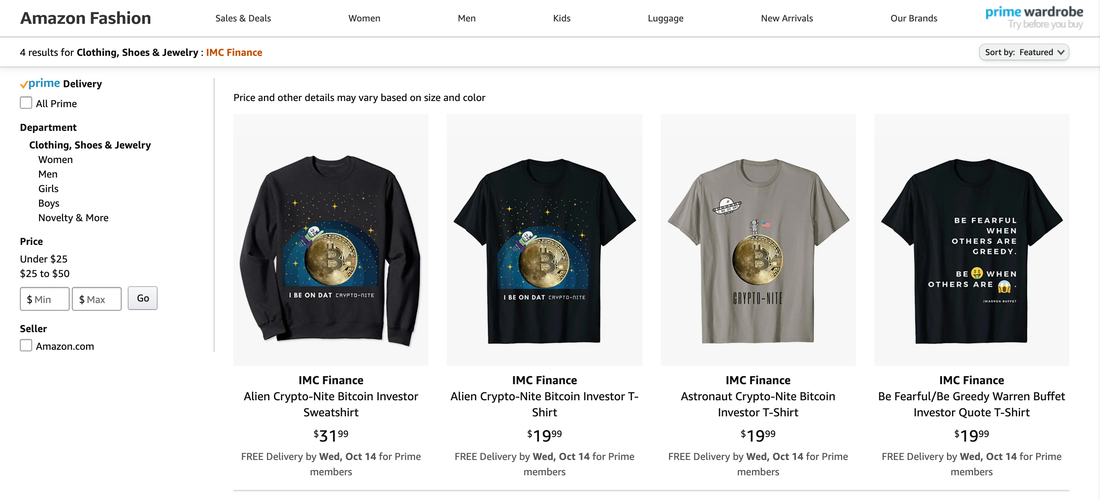Filter by Under $25 price range
Screen dimensions: 1100x499
(44, 259)
